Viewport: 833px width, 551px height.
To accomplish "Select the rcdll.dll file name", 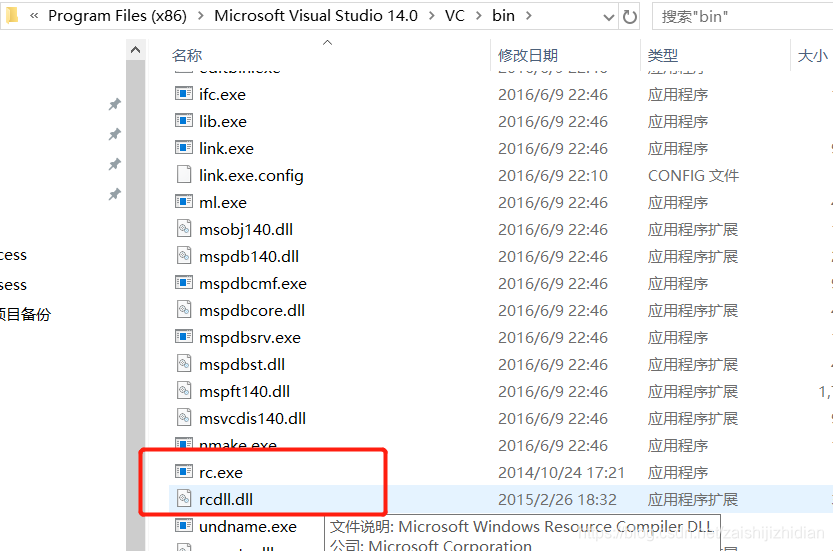I will tap(226, 499).
